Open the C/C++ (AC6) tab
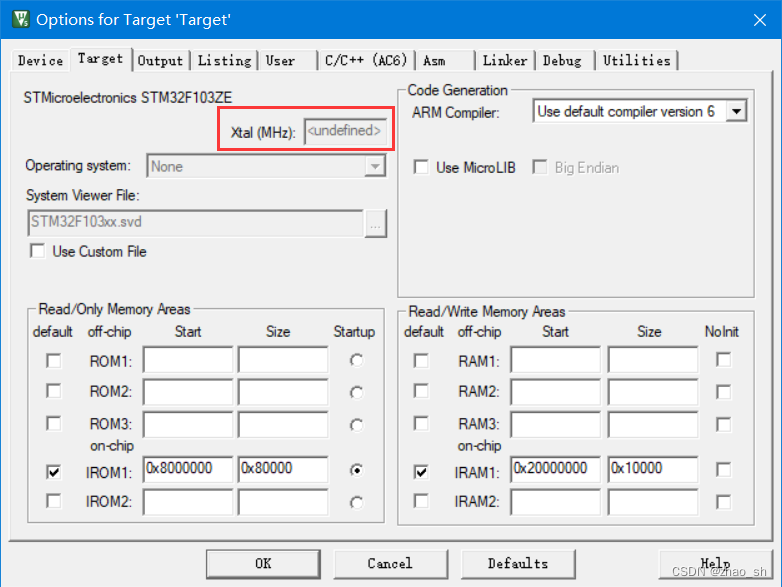 point(366,61)
